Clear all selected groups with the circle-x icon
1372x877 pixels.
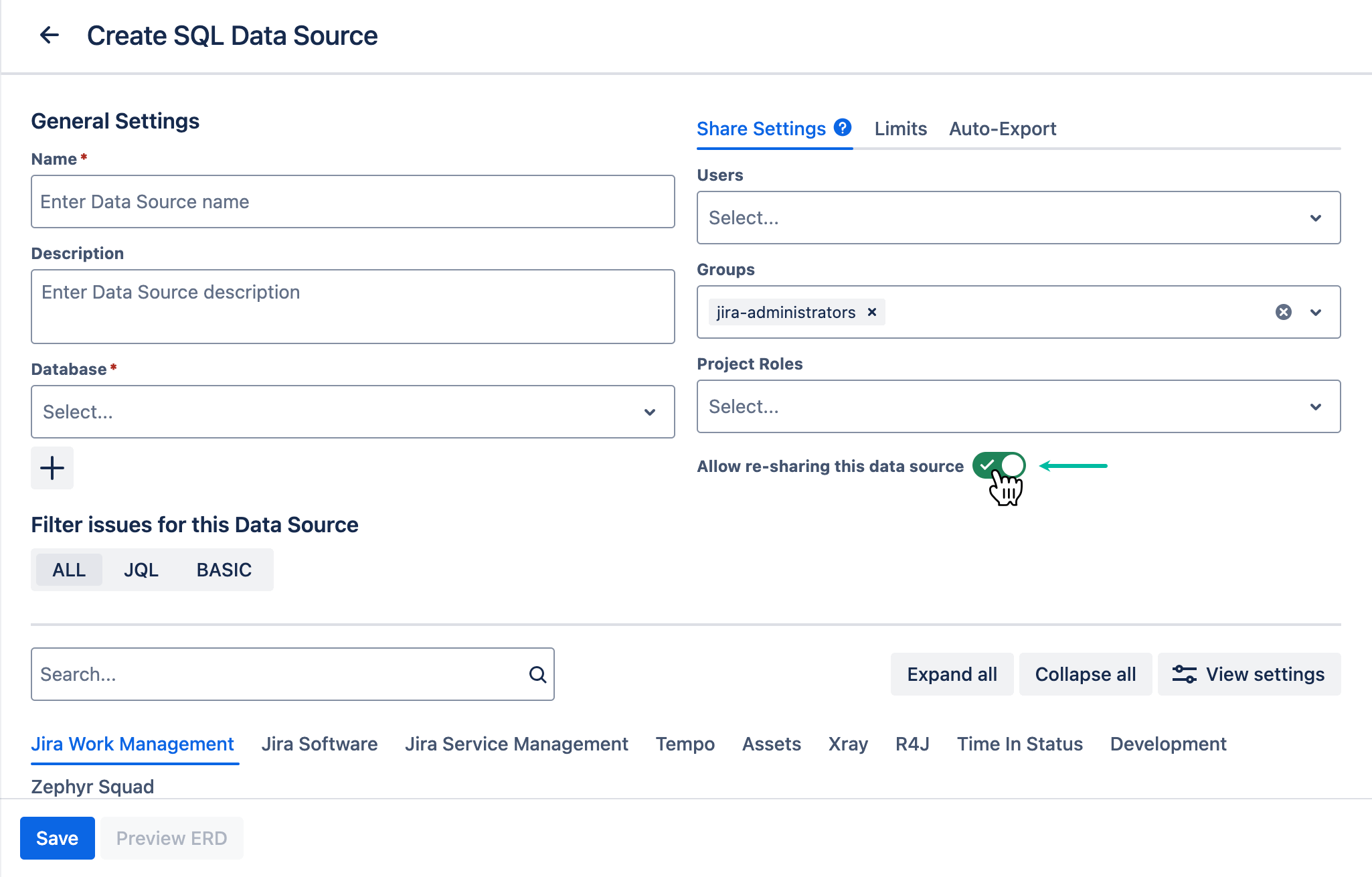pyautogui.click(x=1284, y=312)
